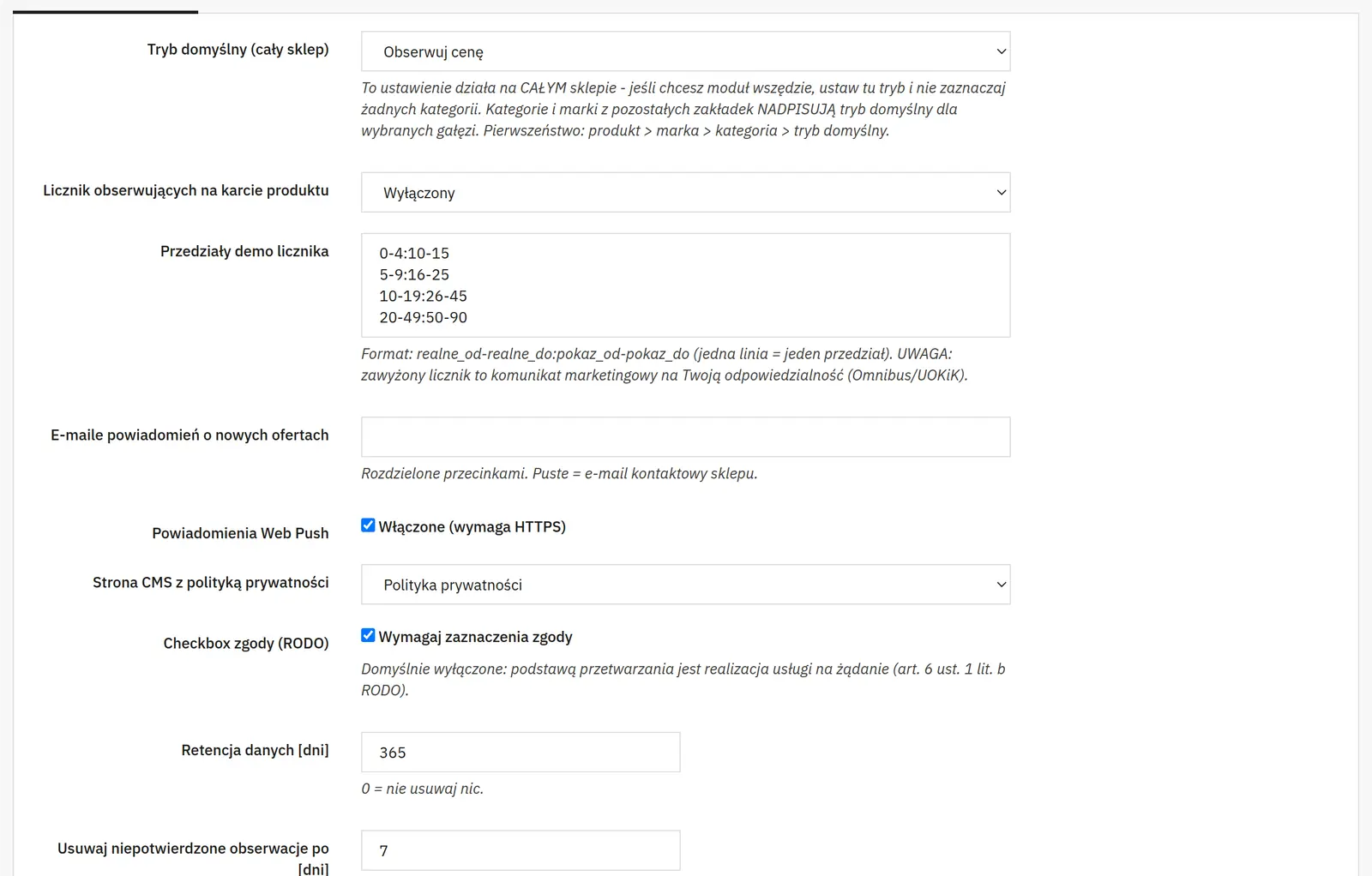Click the 'Checkbox zgody (RODO)' label
This screenshot has width=1372, height=876.
pyautogui.click(x=246, y=644)
